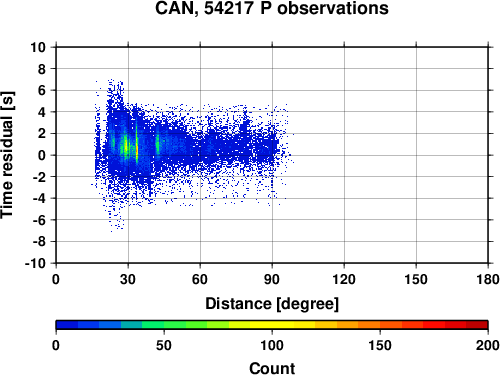Click the y-axis tick label -10

[35, 263]
